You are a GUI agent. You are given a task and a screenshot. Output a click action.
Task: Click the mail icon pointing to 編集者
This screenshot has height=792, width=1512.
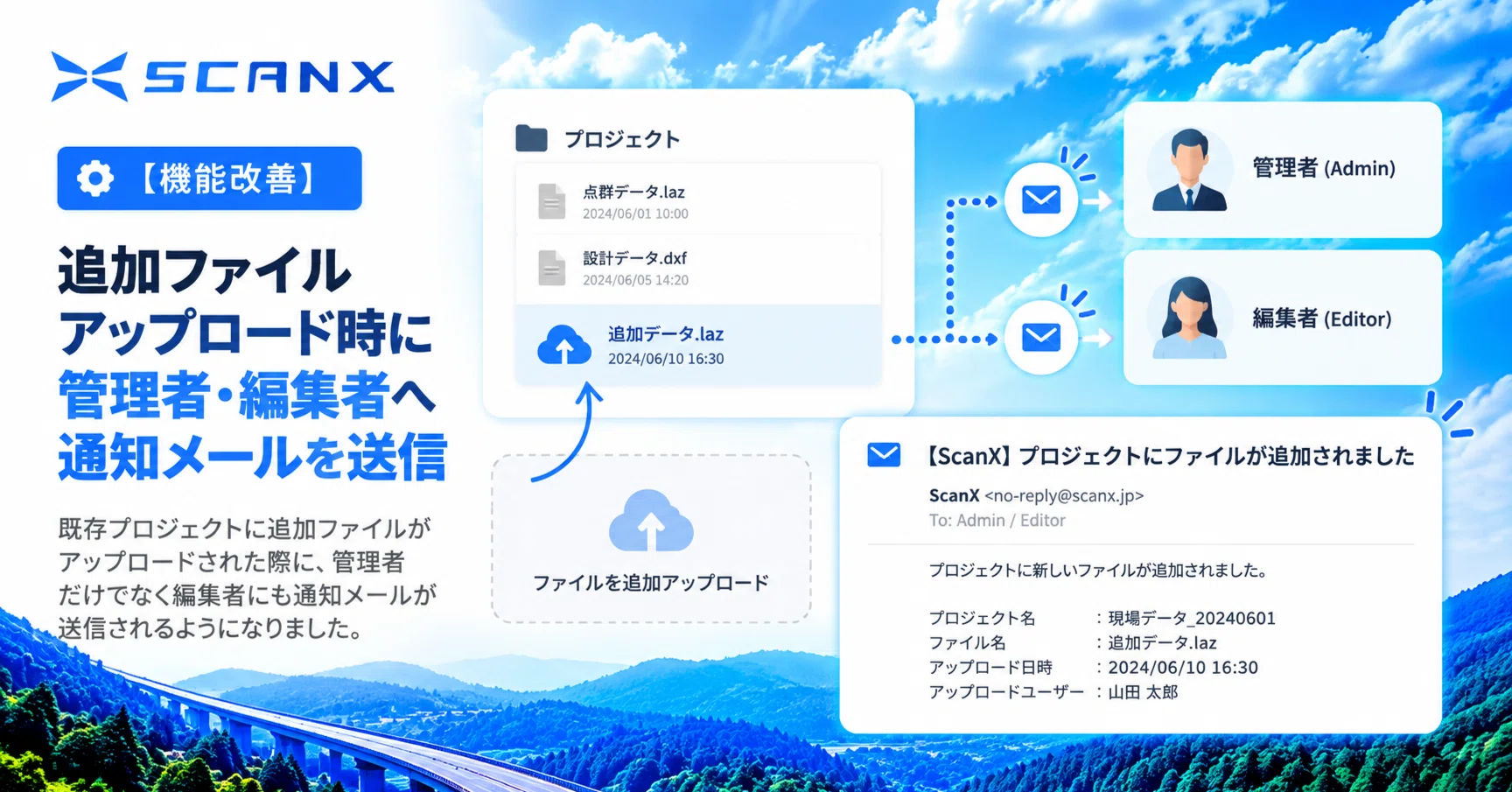pos(1041,338)
